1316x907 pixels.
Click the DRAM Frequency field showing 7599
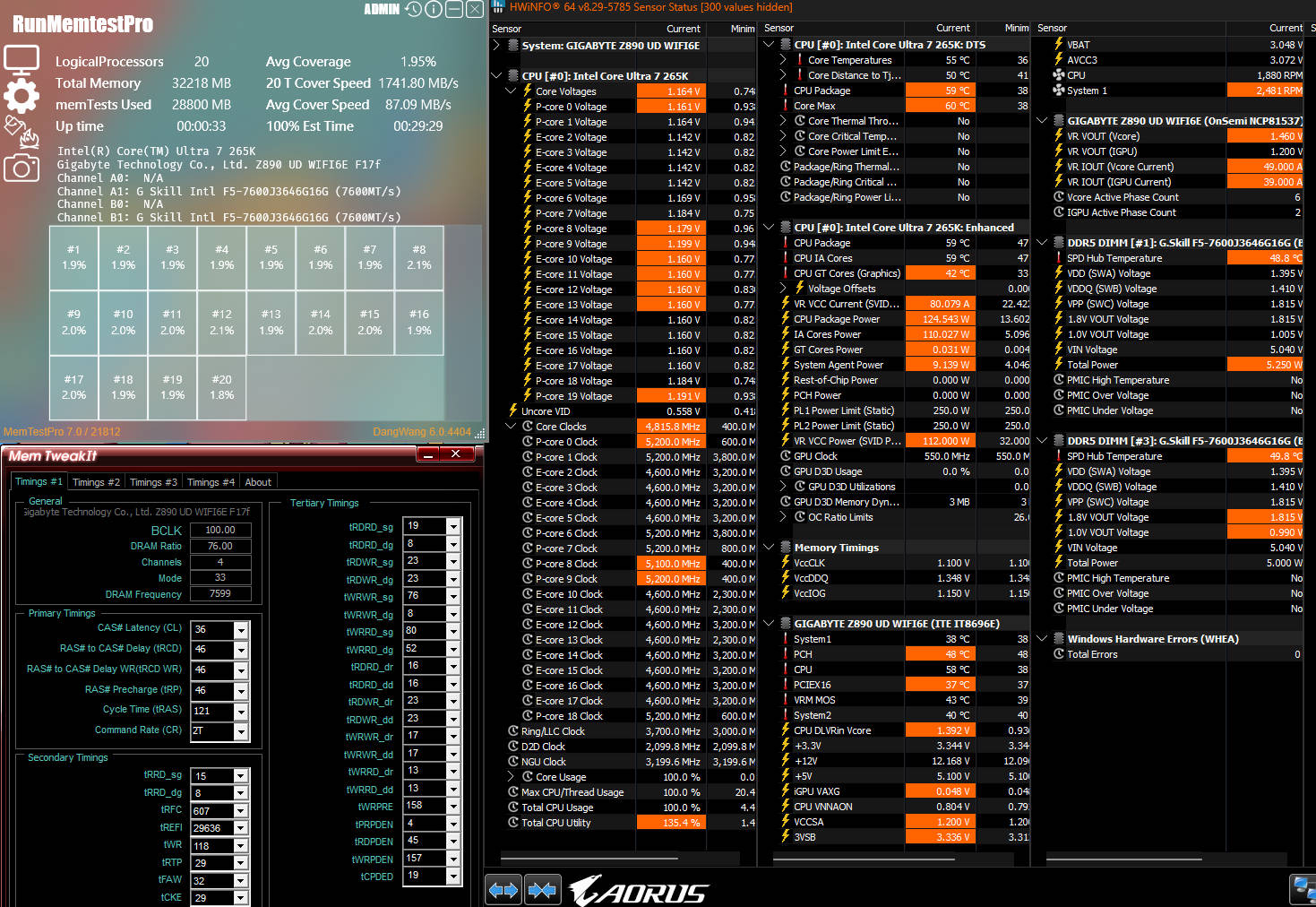tap(220, 594)
